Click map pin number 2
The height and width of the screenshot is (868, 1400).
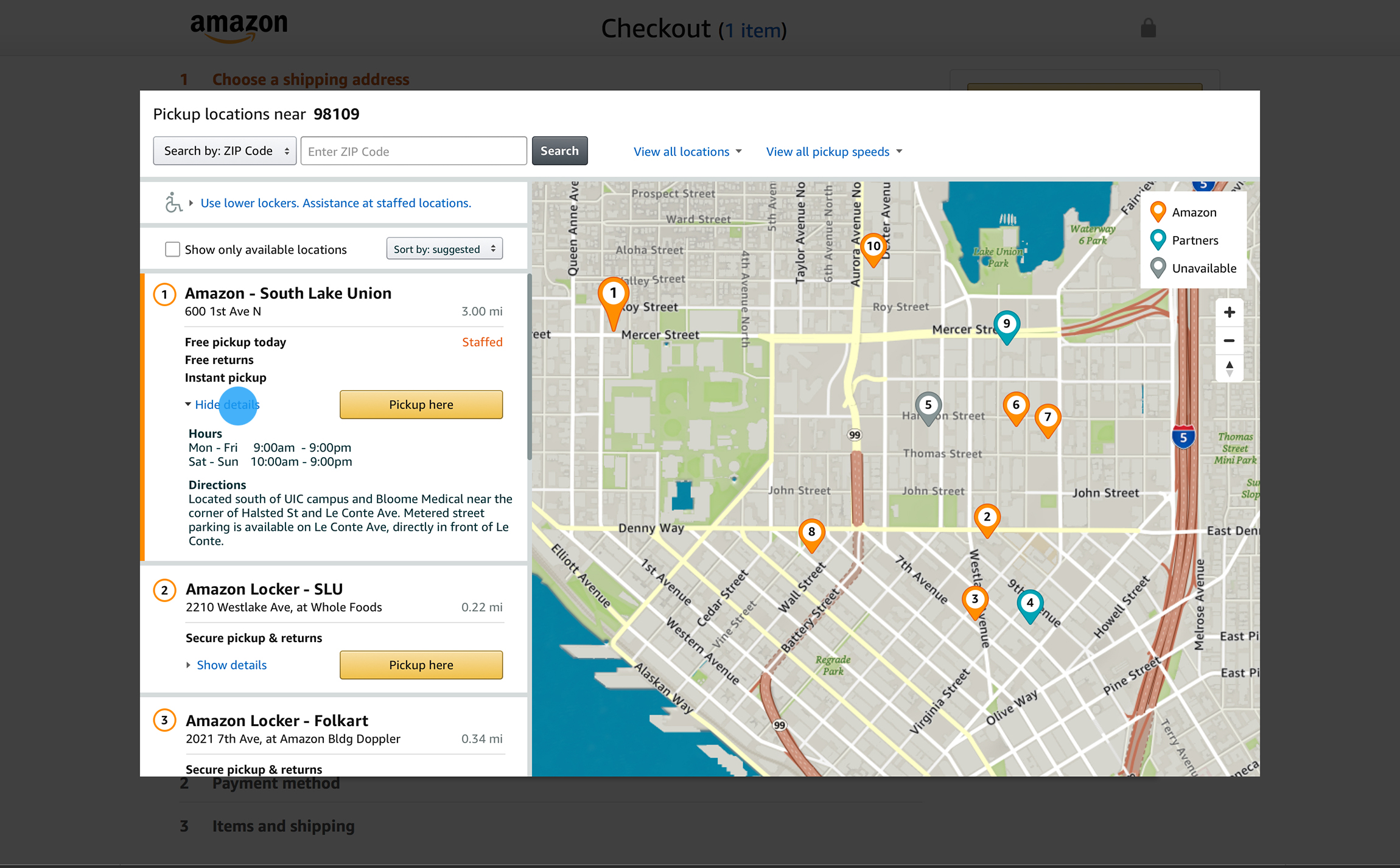tap(987, 519)
